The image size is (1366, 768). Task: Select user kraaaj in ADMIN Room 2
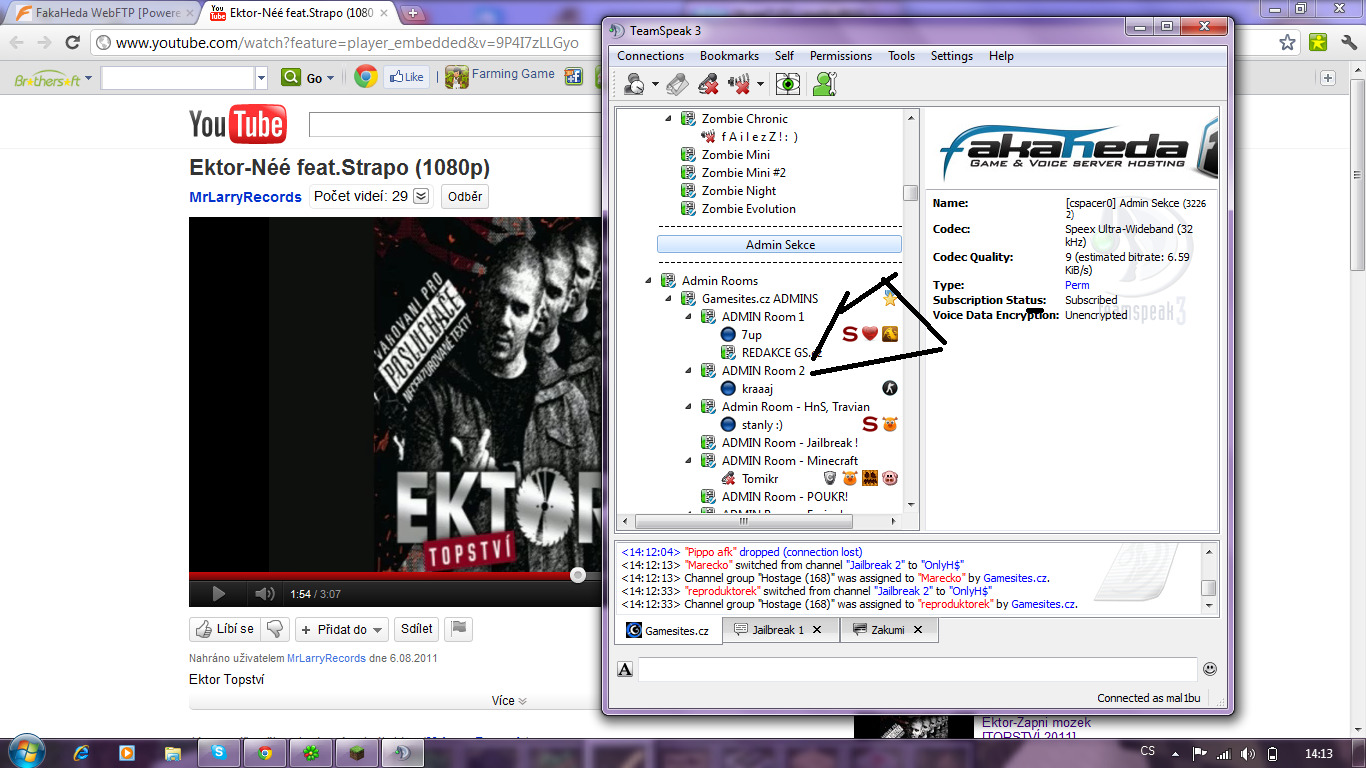point(757,389)
